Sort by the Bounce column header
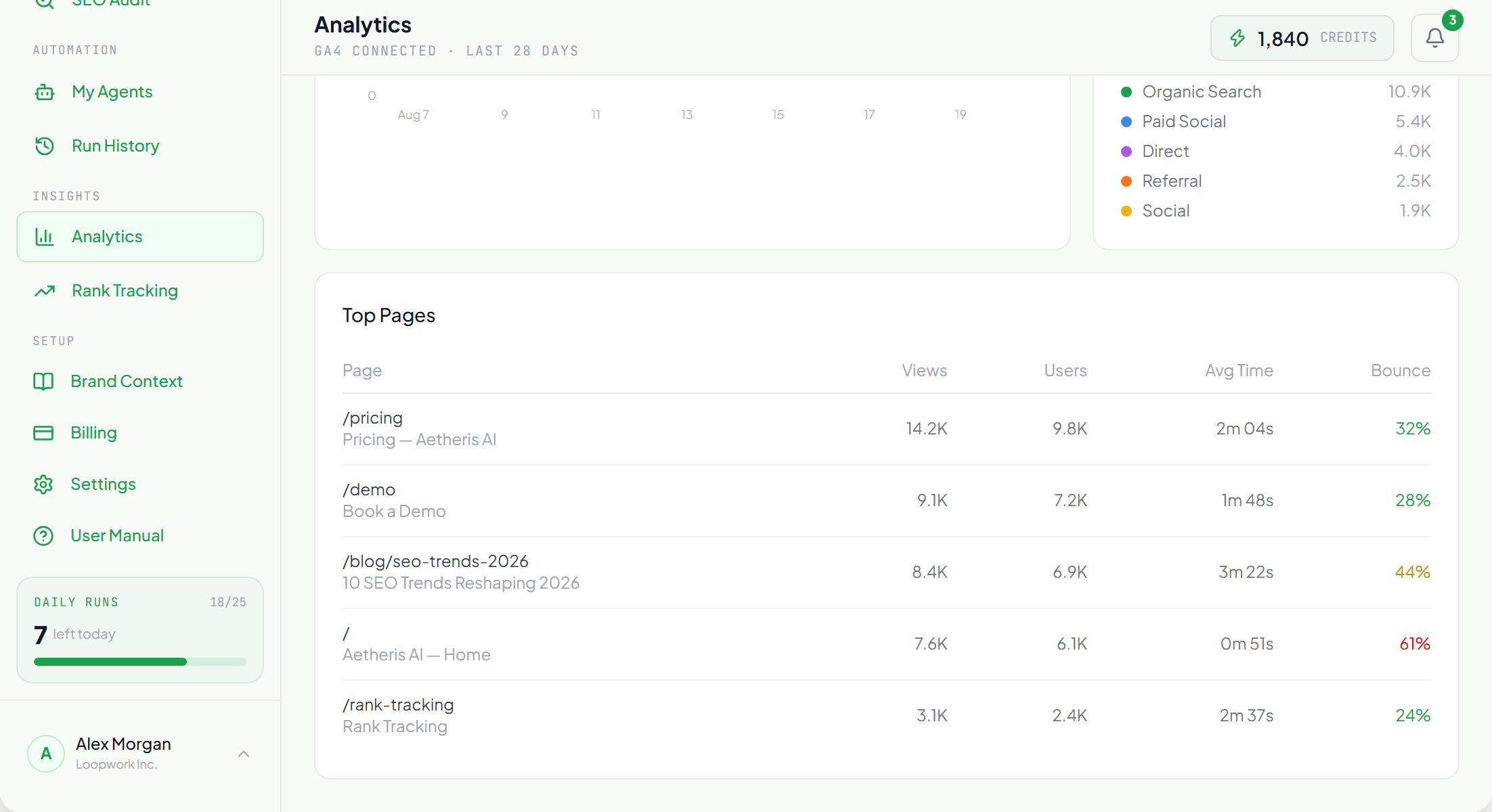Image resolution: width=1492 pixels, height=812 pixels. [1401, 371]
